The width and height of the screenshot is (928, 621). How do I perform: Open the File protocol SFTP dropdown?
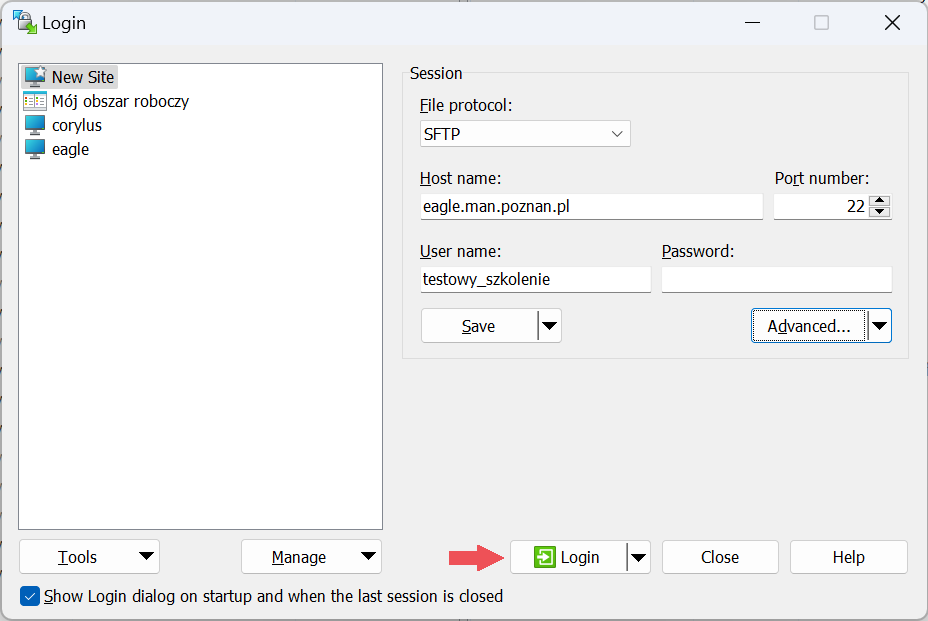pos(525,133)
